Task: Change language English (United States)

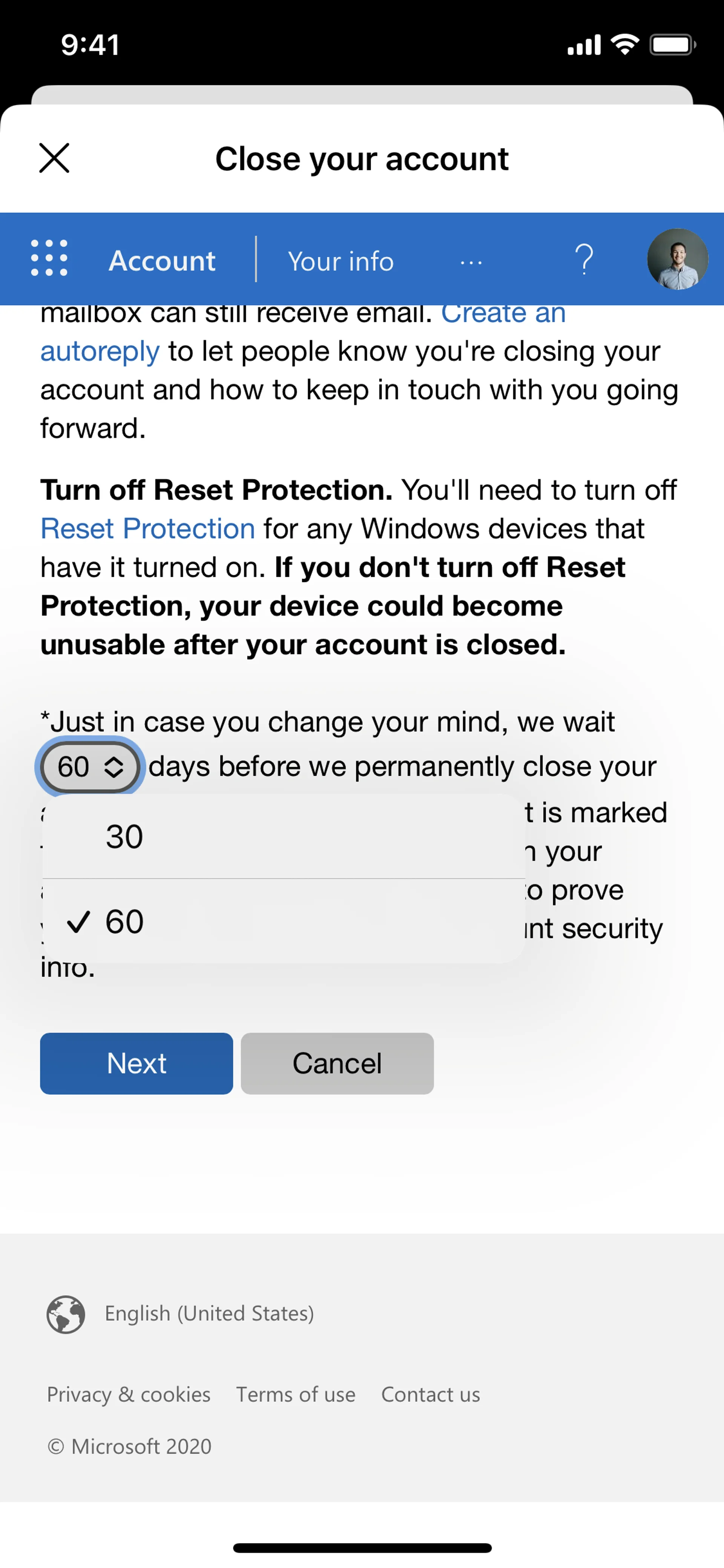Action: pos(209,1313)
